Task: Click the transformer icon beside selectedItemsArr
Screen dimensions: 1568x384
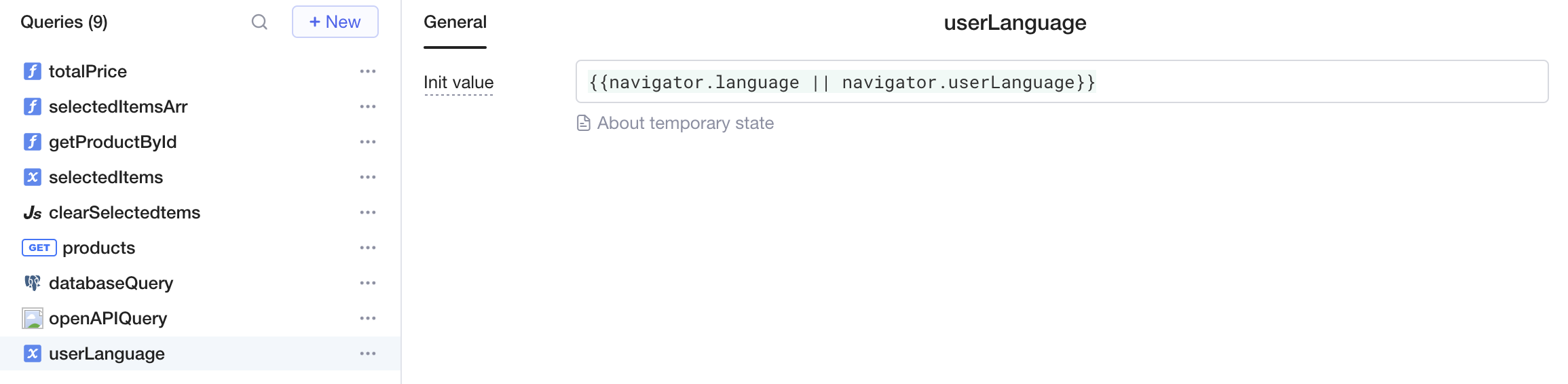Action: point(32,107)
